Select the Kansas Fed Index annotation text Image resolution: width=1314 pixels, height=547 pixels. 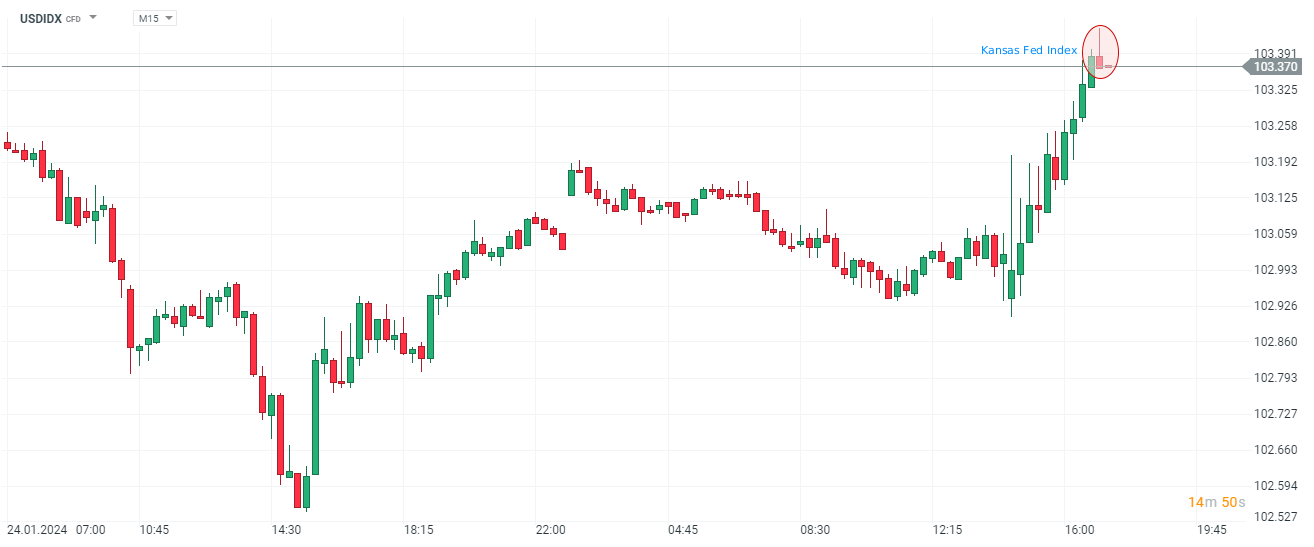pos(1029,50)
